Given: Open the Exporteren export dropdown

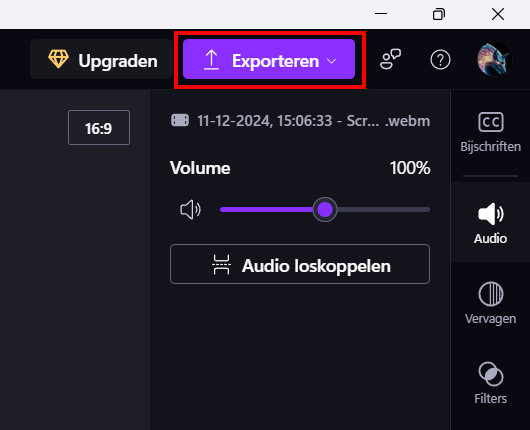Looking at the screenshot, I should tap(269, 59).
